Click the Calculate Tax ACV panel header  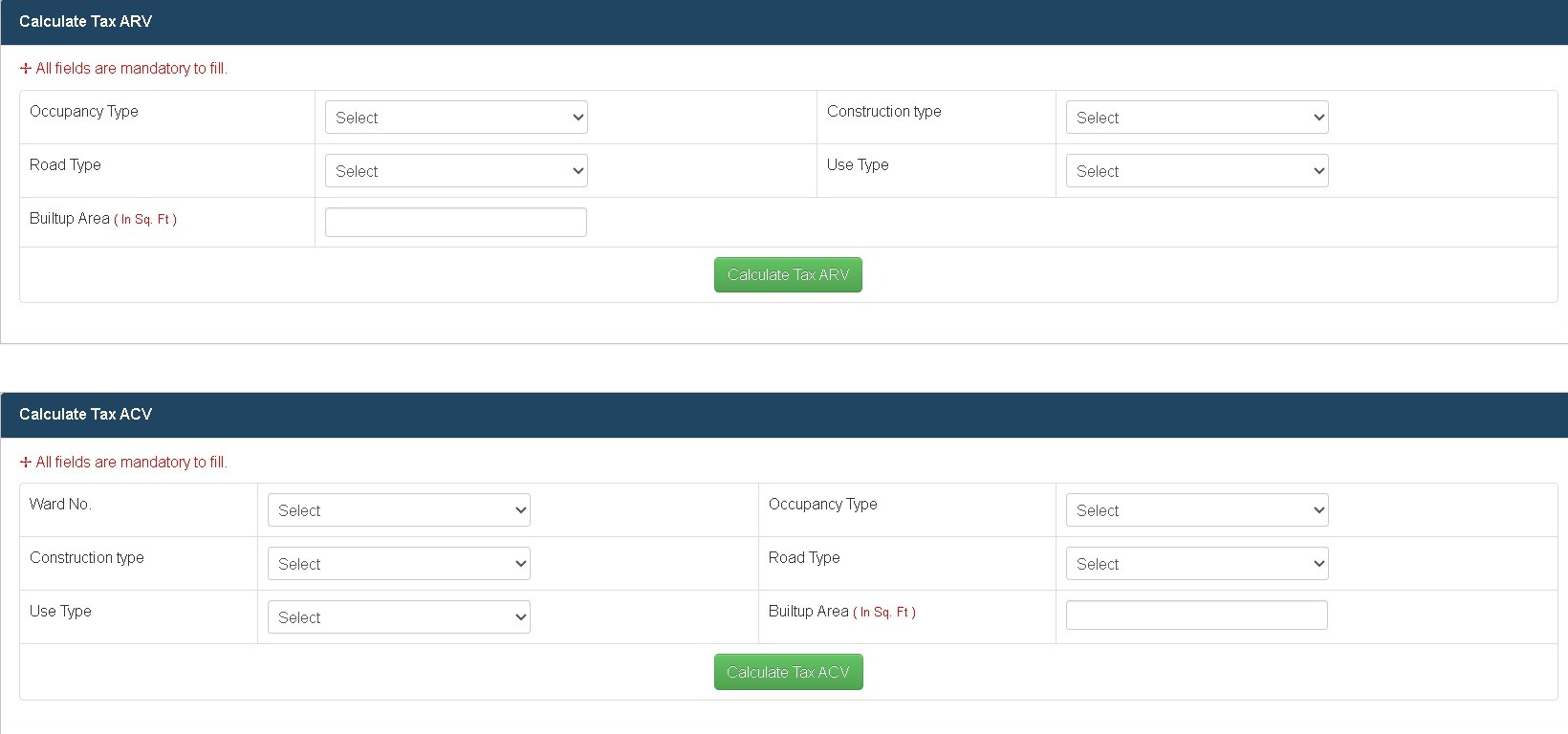point(86,414)
